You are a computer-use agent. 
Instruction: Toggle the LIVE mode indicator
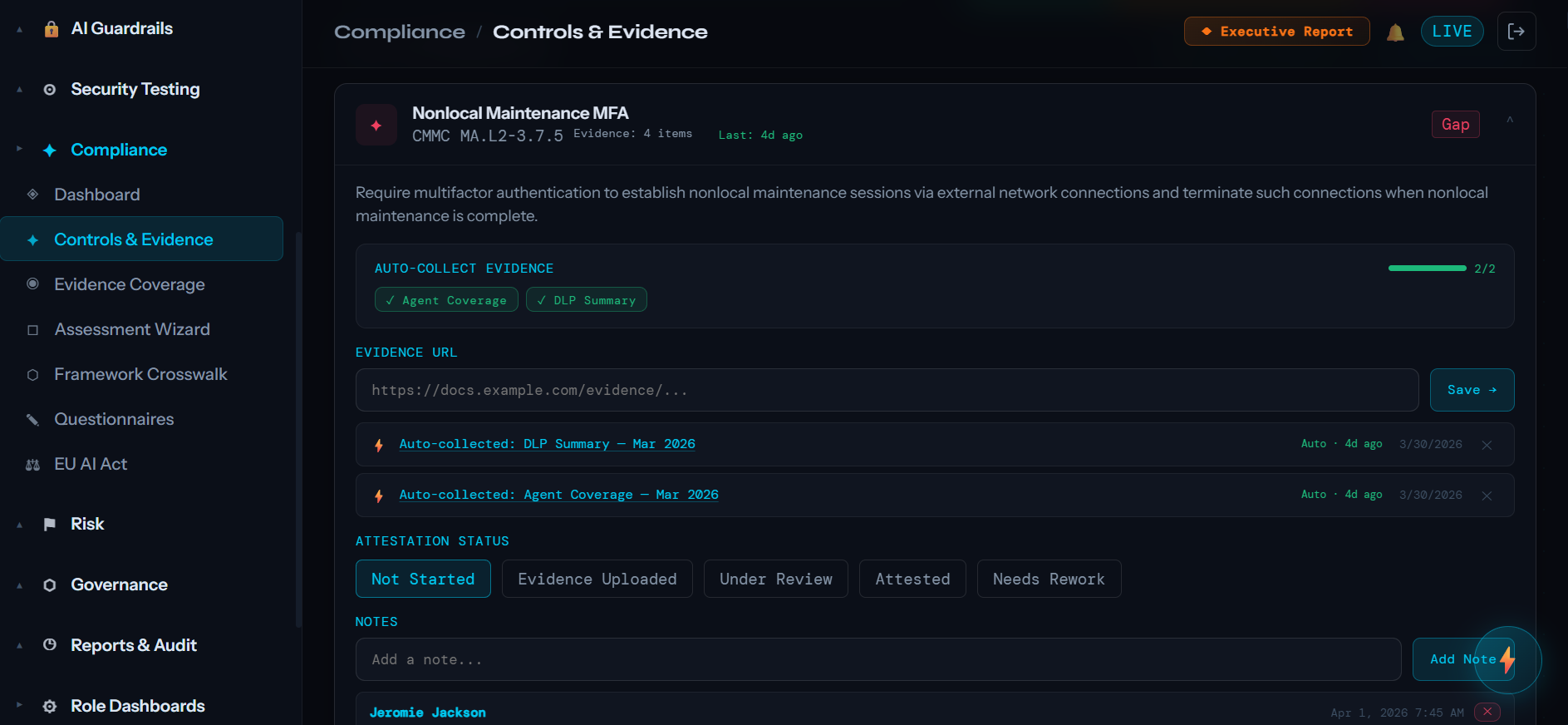[x=1452, y=32]
